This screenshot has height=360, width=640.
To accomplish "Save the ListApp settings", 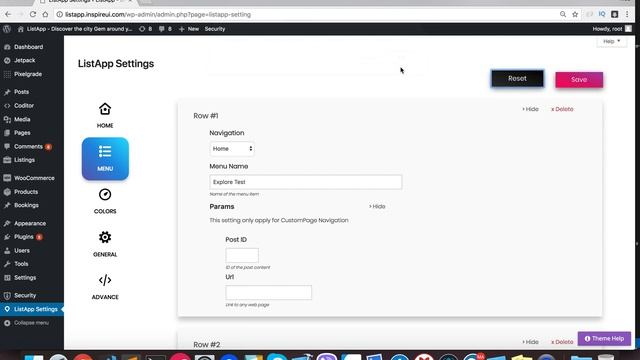I will pos(579,80).
